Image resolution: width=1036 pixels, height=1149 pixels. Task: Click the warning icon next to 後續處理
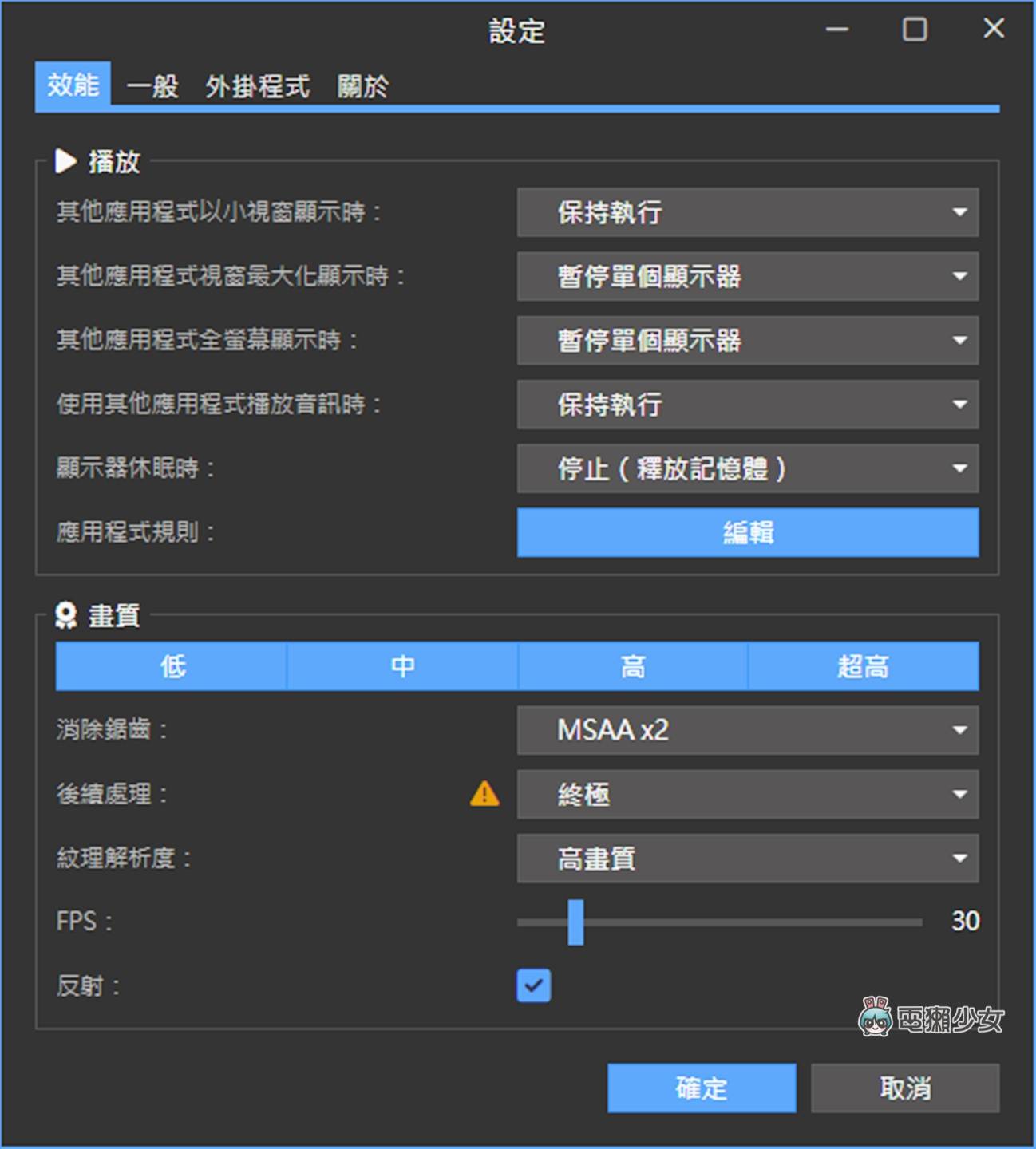[484, 794]
